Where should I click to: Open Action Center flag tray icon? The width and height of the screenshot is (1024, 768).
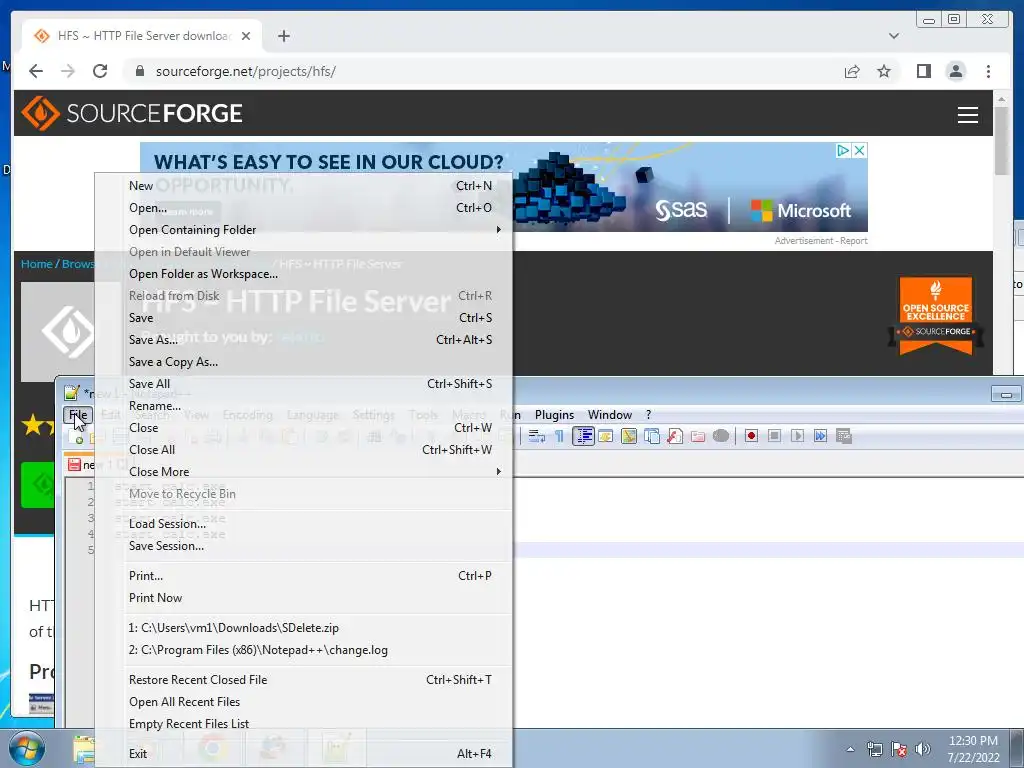coord(899,749)
